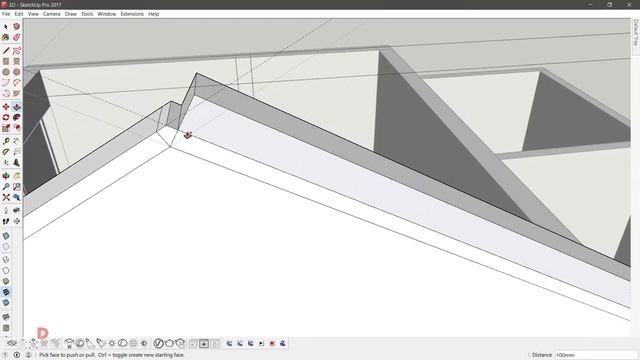640x360 pixels.
Task: Open the Tools menu
Action: click(87, 14)
